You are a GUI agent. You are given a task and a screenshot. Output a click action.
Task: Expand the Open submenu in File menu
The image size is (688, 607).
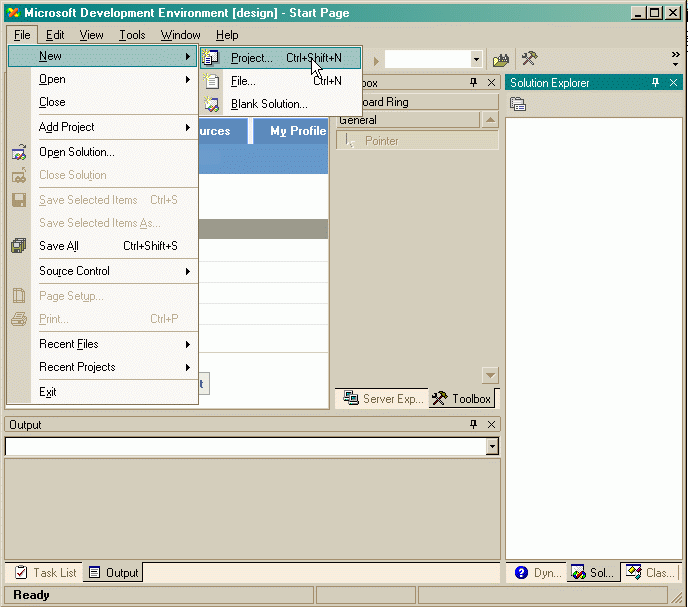point(188,79)
